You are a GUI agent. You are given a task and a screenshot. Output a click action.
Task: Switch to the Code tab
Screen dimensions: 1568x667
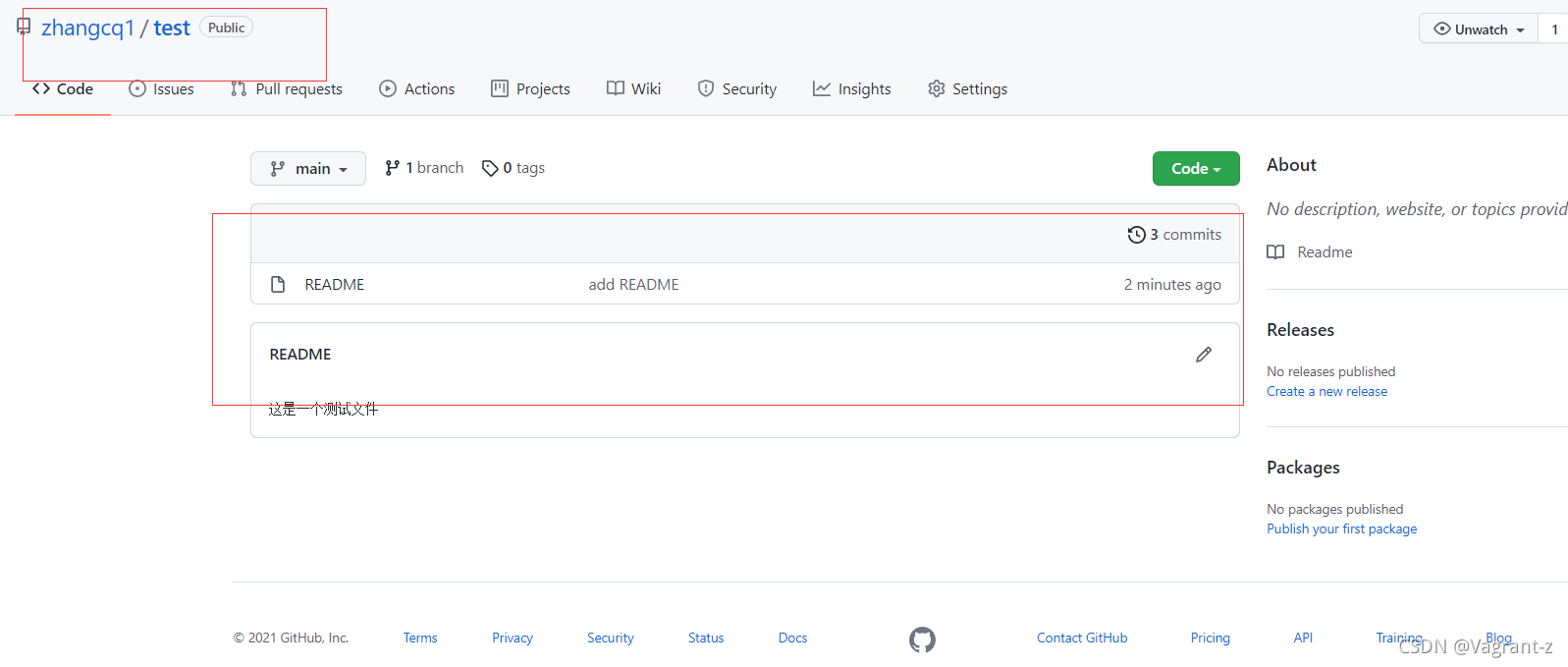pyautogui.click(x=63, y=88)
